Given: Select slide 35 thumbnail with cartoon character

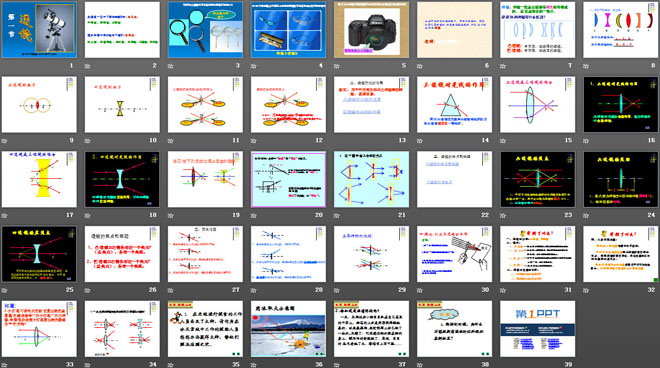Looking at the screenshot, I should (205, 329).
